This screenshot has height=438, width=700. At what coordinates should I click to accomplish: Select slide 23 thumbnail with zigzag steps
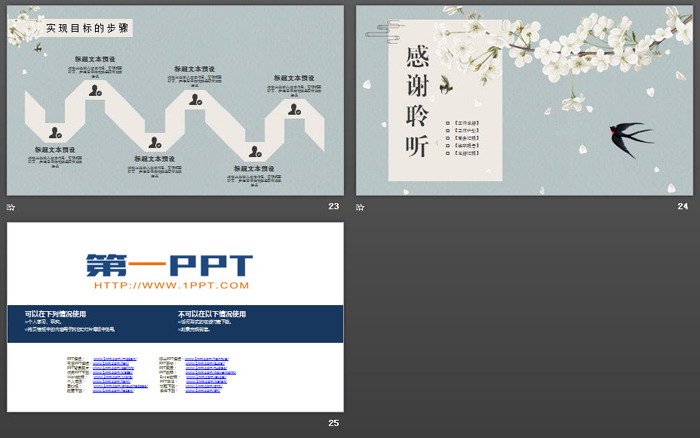pos(175,100)
